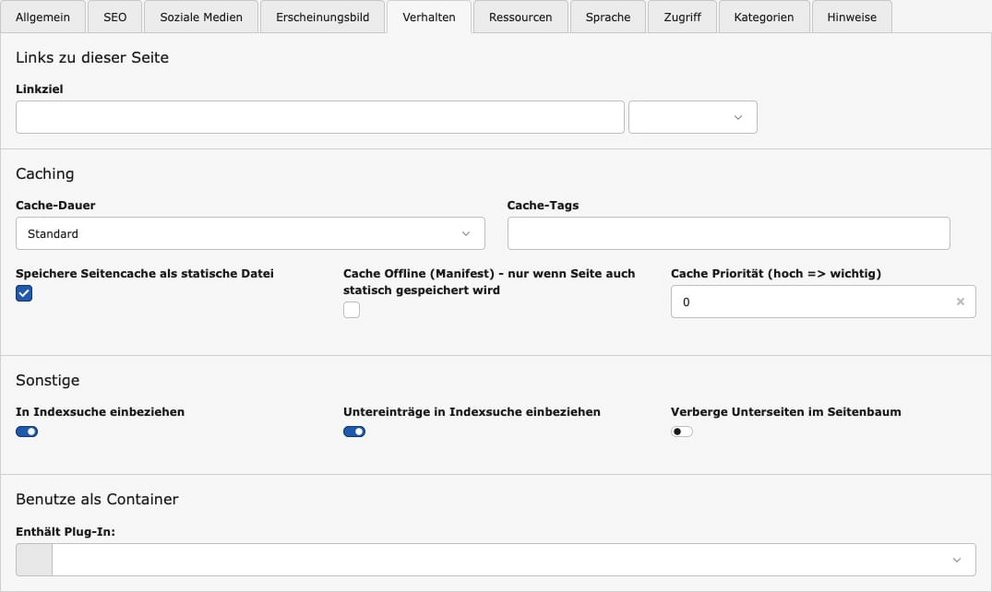Focus the Cache-Tags input field
The width and height of the screenshot is (992, 592).
pyautogui.click(x=728, y=234)
